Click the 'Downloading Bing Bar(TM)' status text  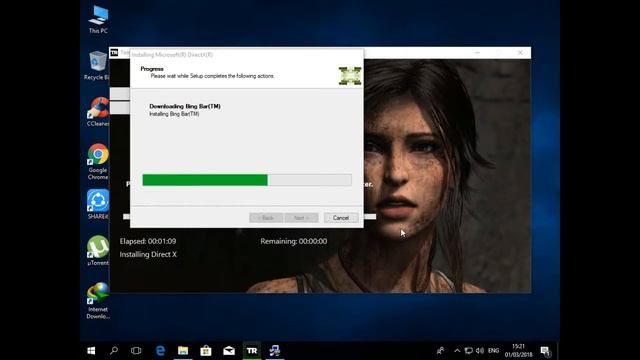[185, 106]
